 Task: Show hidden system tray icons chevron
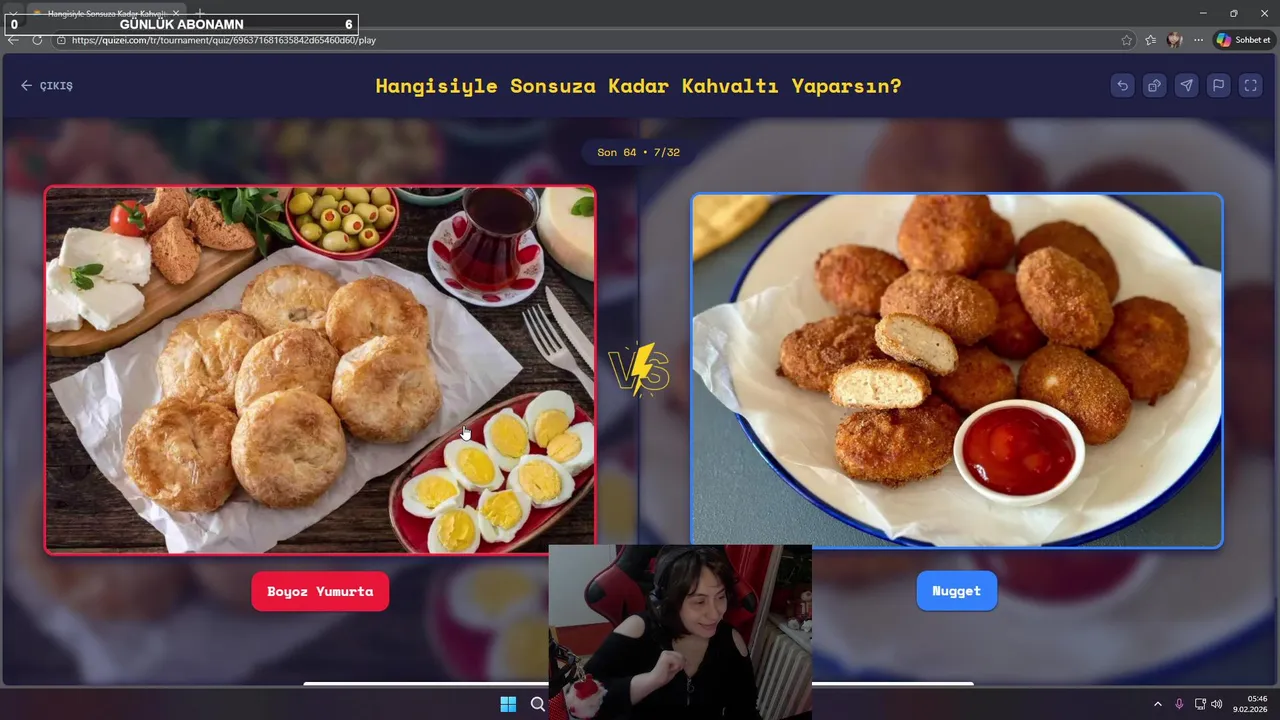tap(1158, 704)
